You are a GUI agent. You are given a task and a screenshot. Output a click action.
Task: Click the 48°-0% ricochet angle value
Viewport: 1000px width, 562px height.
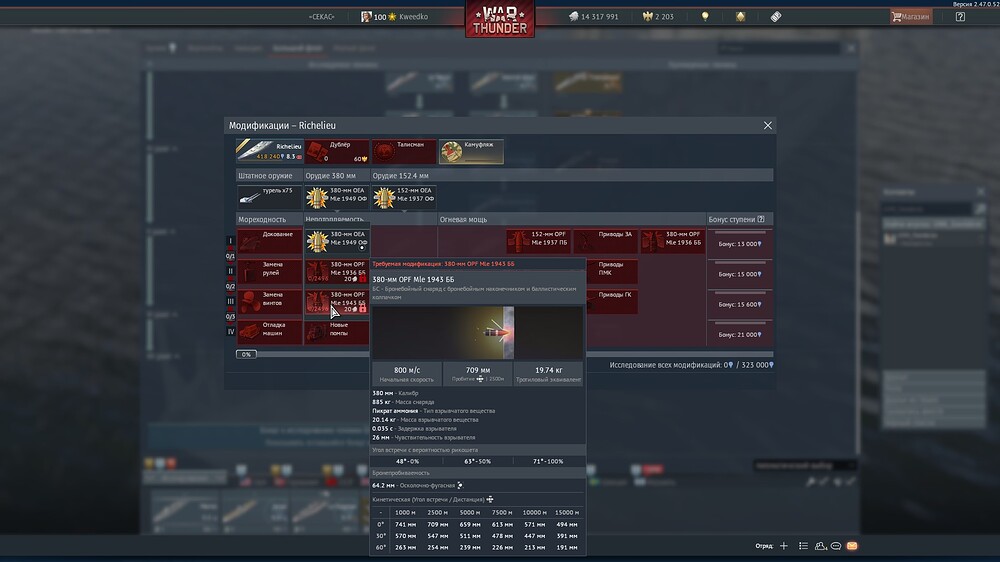point(408,461)
